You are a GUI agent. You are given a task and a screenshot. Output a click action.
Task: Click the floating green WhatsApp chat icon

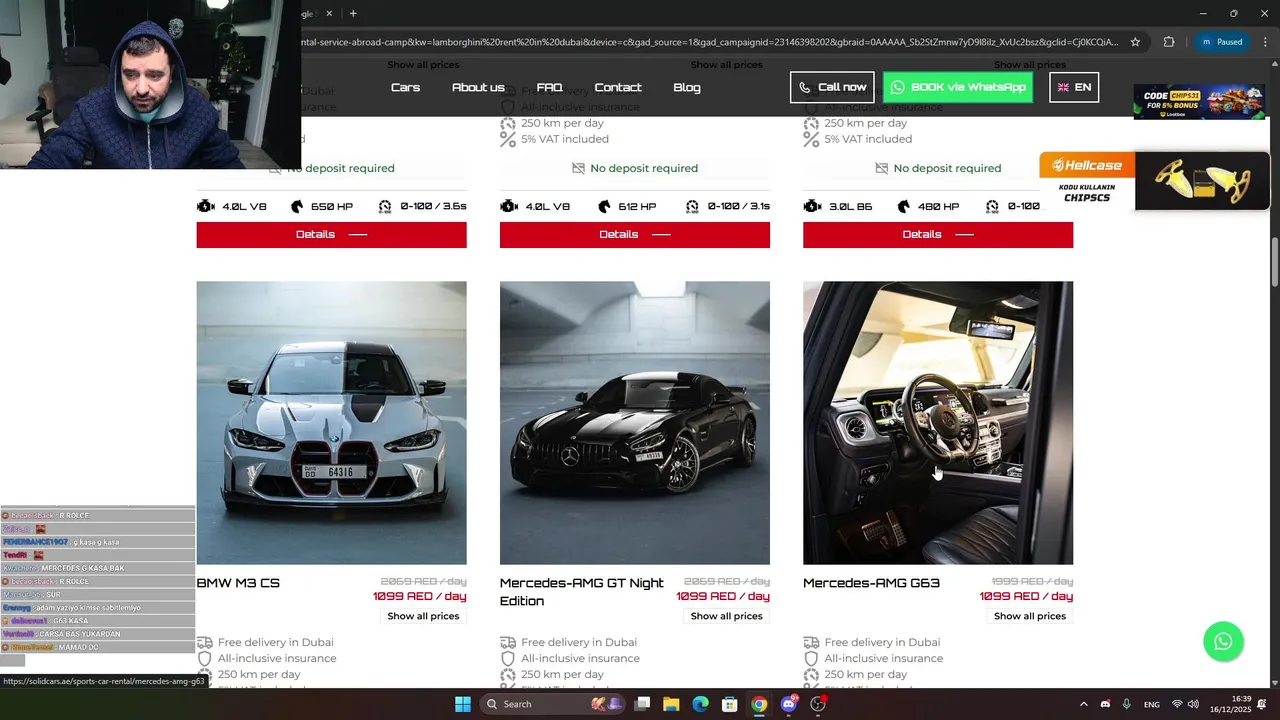click(x=1223, y=642)
